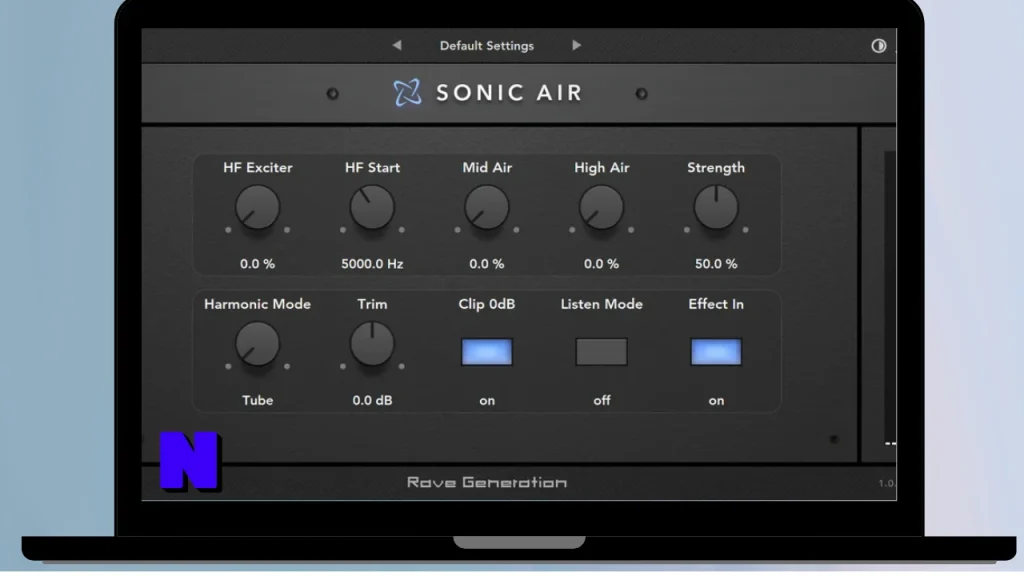Go to next preset arrow
This screenshot has width=1024, height=576.
tap(576, 45)
